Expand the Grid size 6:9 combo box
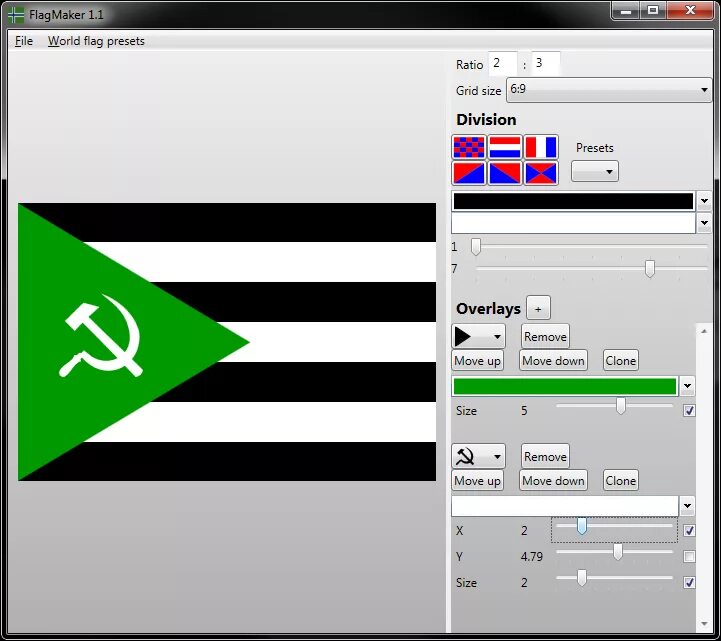 click(609, 90)
